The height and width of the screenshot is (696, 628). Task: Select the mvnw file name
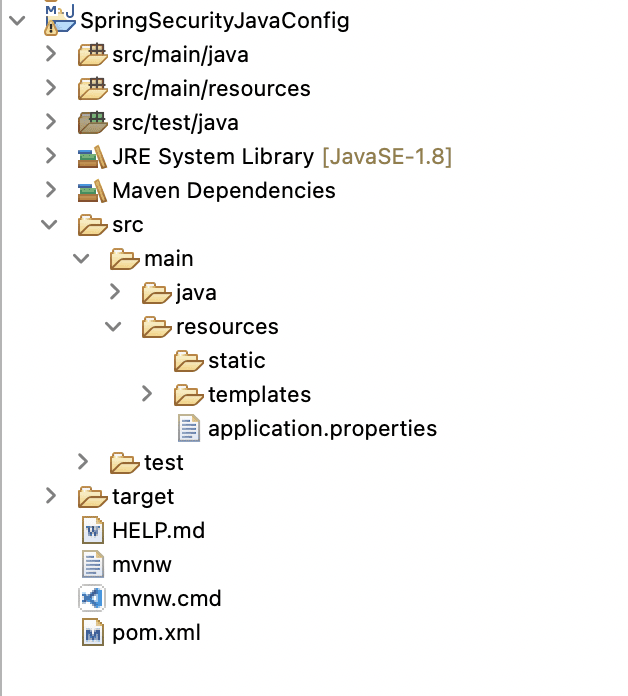pos(142,566)
